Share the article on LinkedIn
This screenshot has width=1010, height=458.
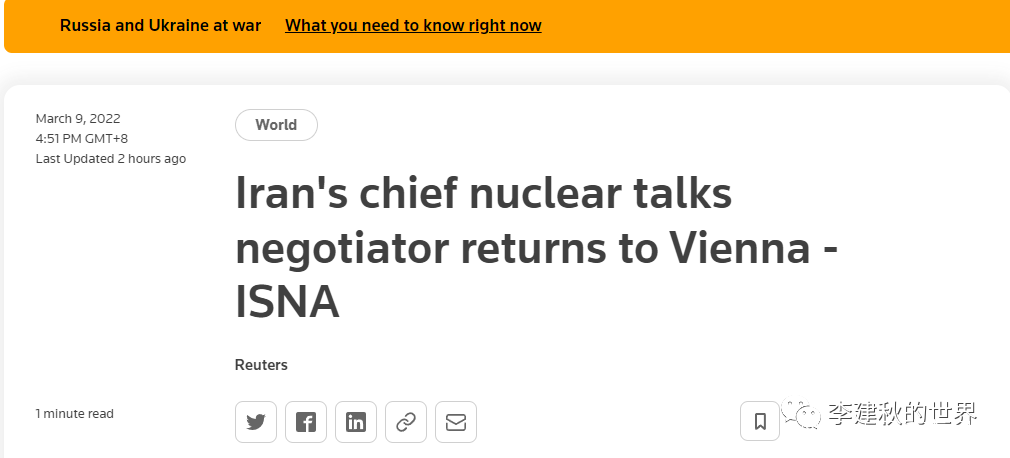(x=356, y=422)
